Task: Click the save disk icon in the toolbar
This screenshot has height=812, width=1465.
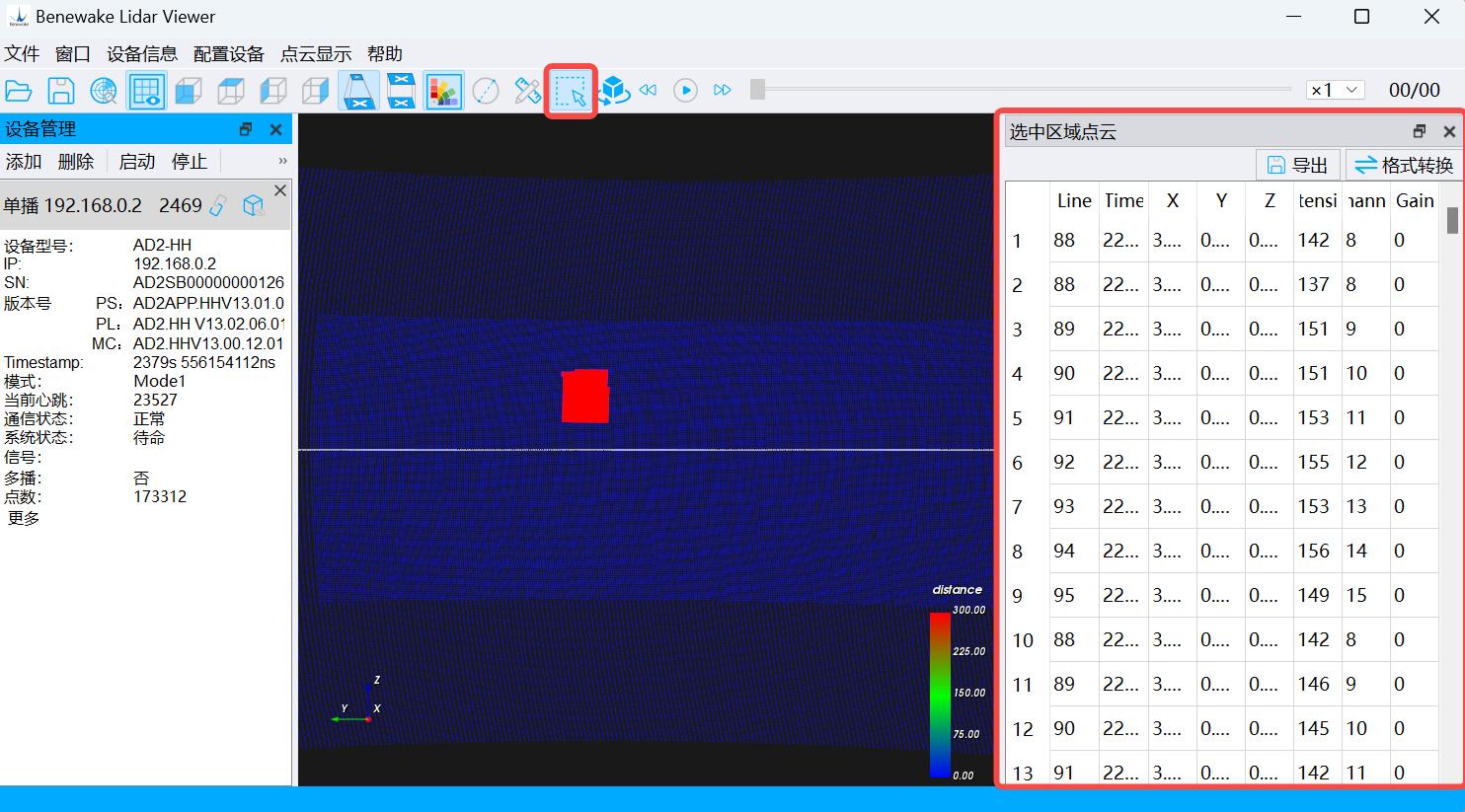Action: click(x=61, y=91)
